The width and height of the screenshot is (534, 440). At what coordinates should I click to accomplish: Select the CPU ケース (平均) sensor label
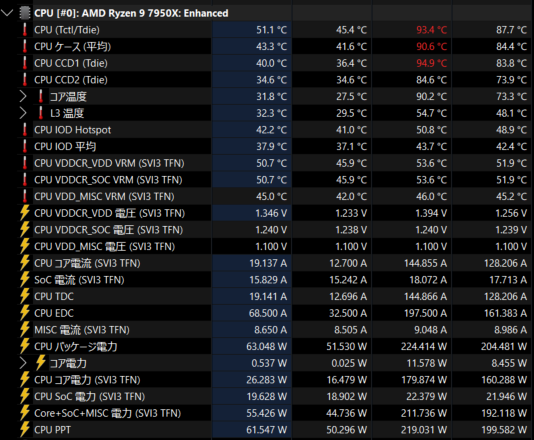click(x=73, y=47)
